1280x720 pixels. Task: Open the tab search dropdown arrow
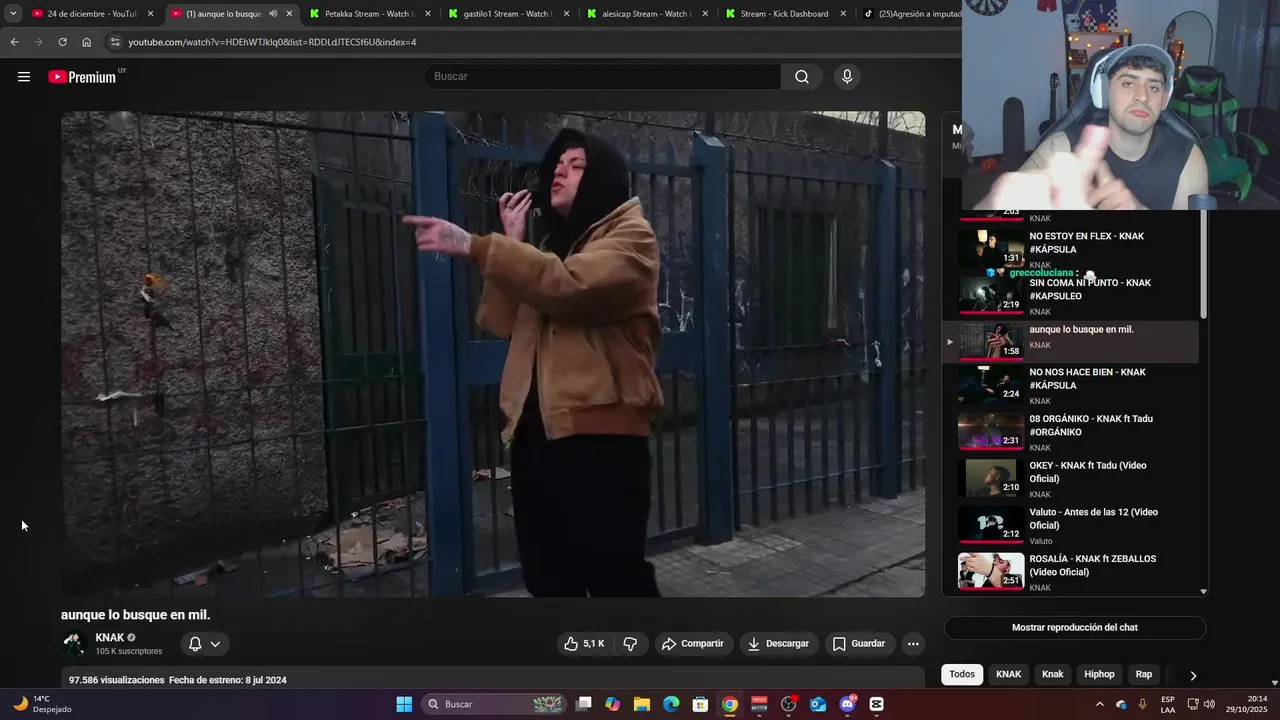13,14
